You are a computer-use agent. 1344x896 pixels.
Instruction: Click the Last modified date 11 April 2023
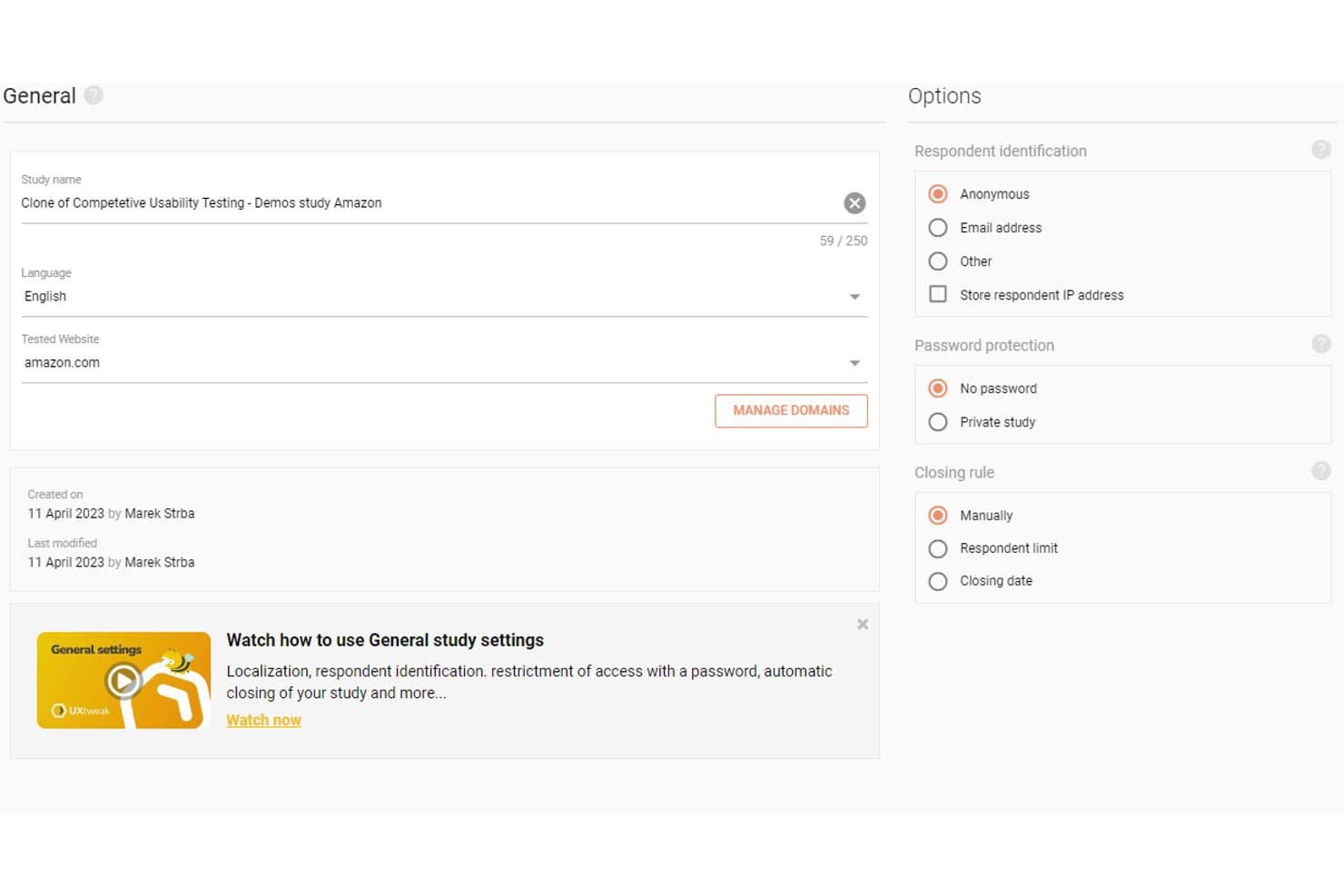click(66, 563)
